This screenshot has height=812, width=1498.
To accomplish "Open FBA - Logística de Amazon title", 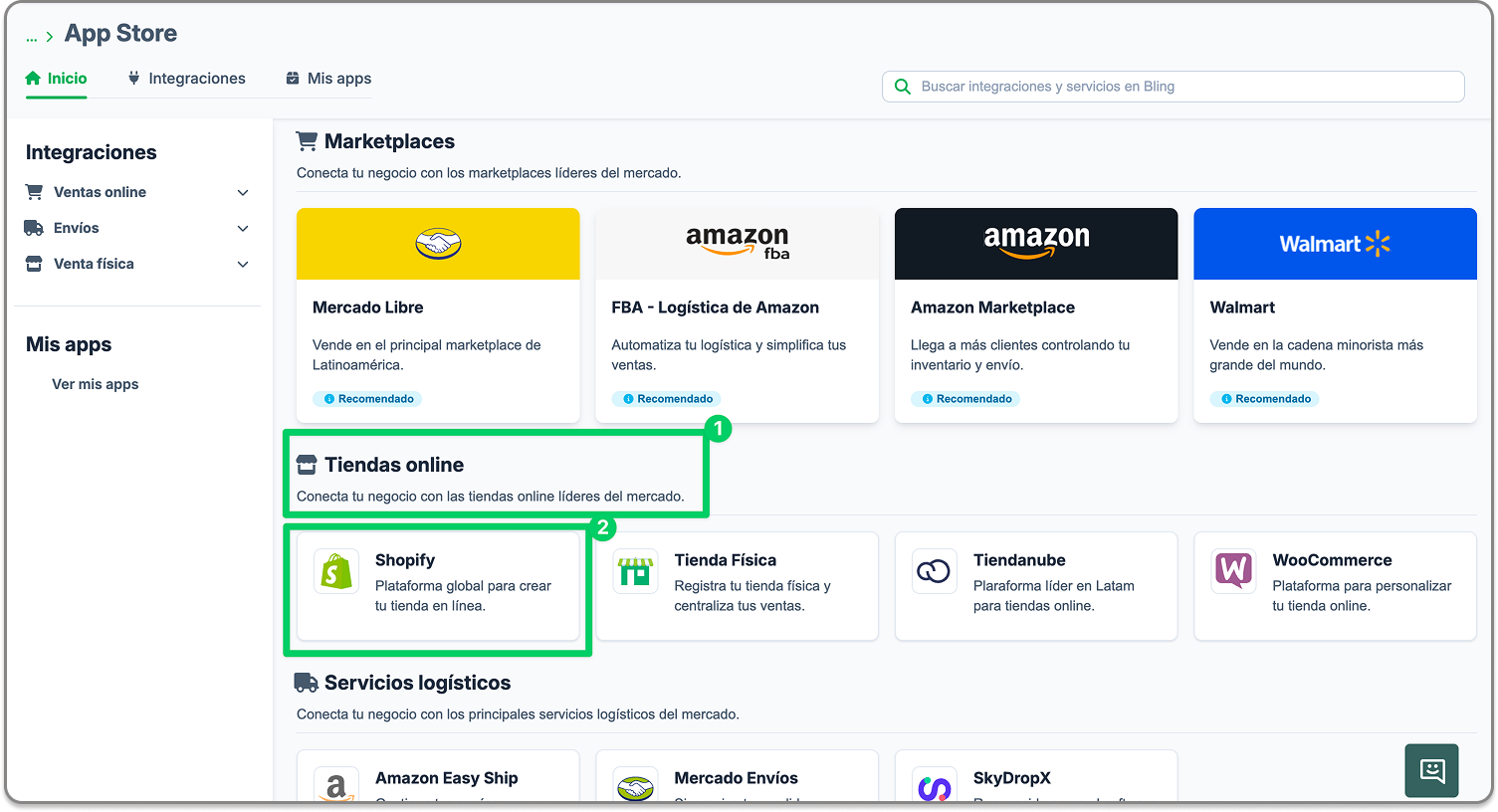I will (x=716, y=307).
